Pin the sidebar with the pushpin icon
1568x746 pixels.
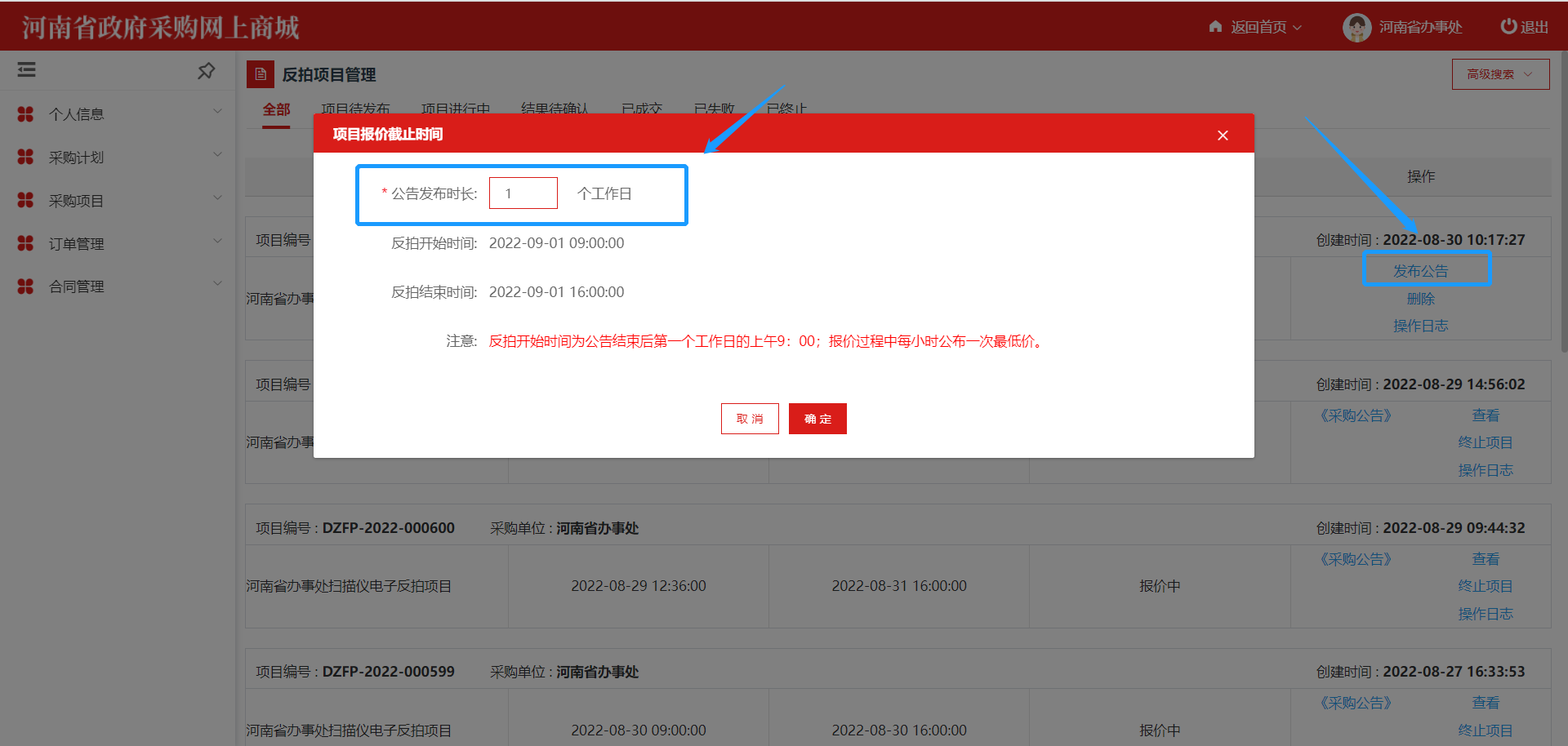pyautogui.click(x=206, y=71)
